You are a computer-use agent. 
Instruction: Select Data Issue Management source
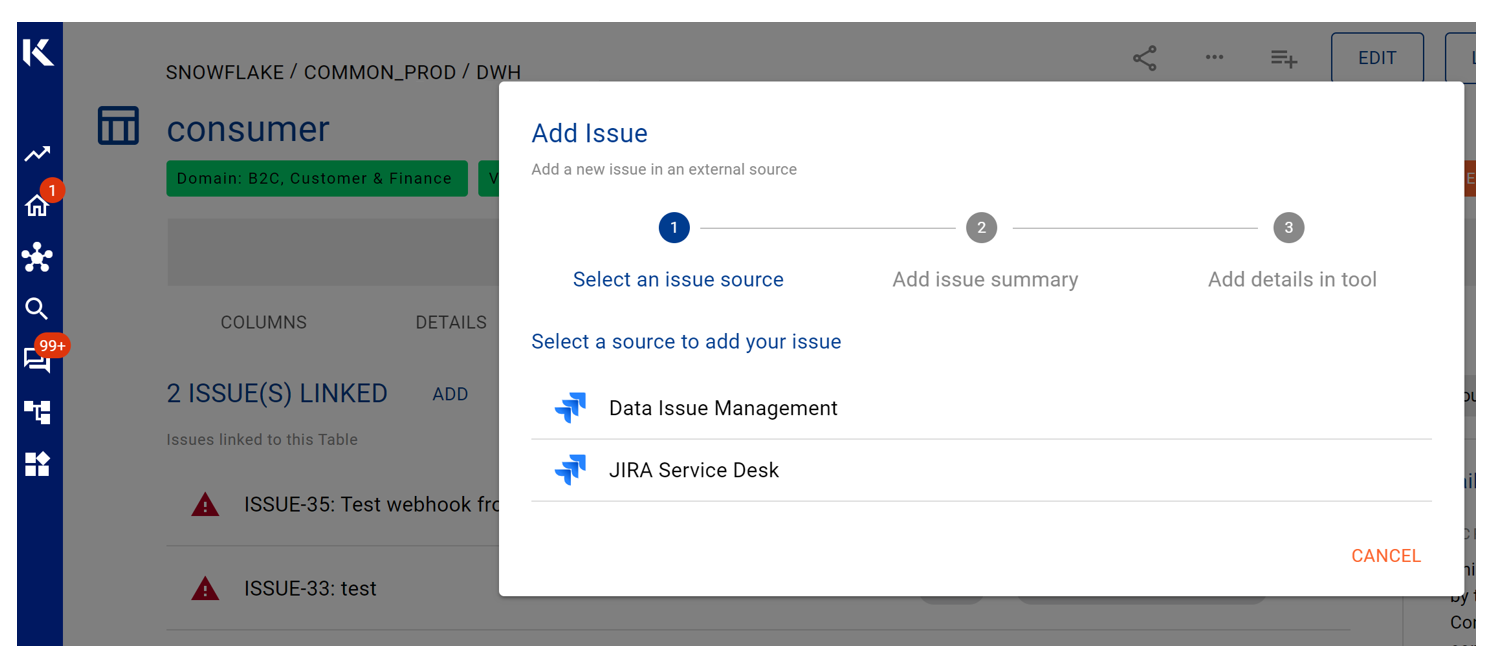[x=722, y=408]
